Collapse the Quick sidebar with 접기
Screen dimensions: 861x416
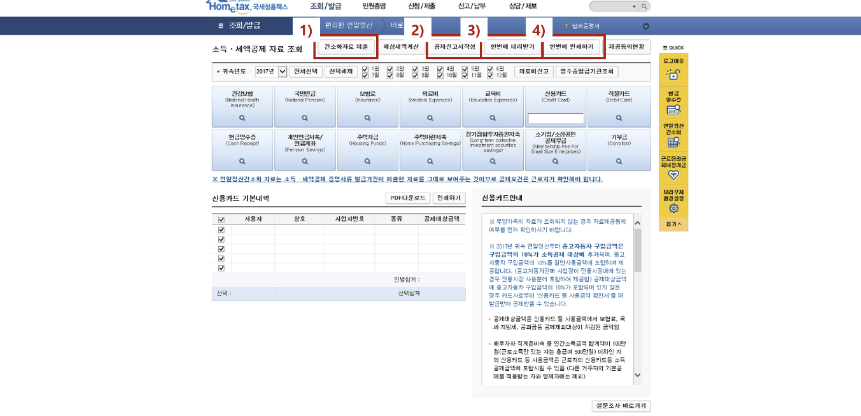673,224
